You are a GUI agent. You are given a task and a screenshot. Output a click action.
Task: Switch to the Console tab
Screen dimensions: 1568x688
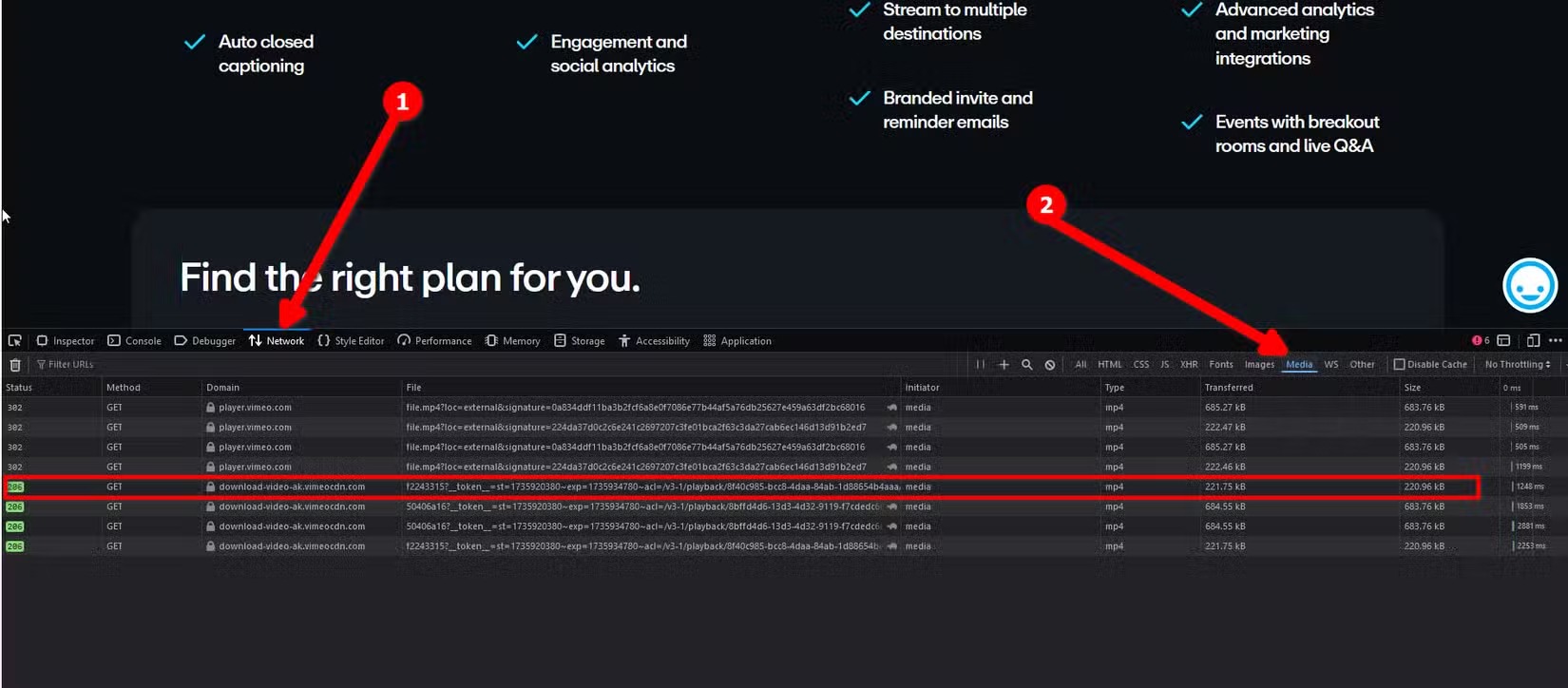pos(134,341)
